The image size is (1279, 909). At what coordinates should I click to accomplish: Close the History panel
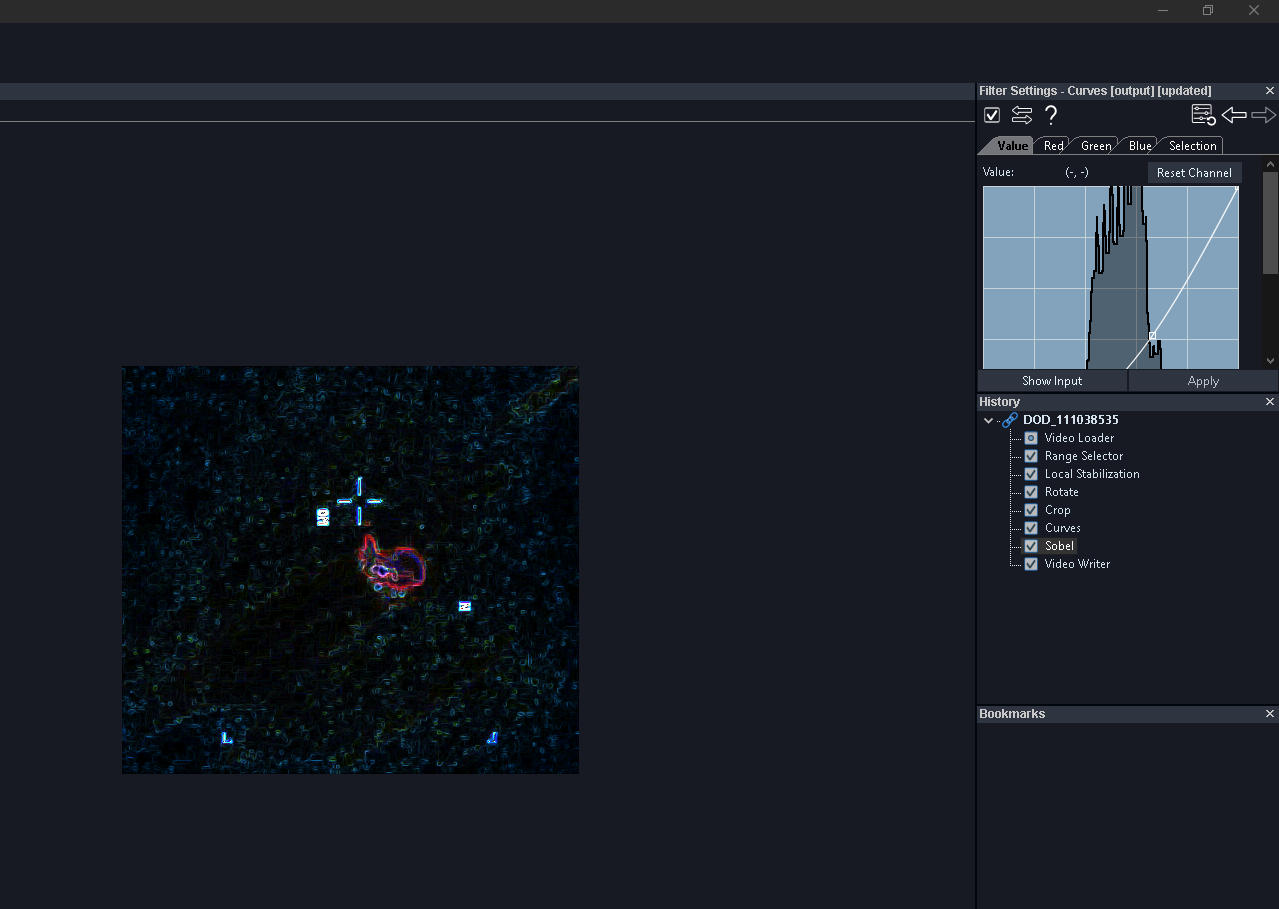point(1270,402)
